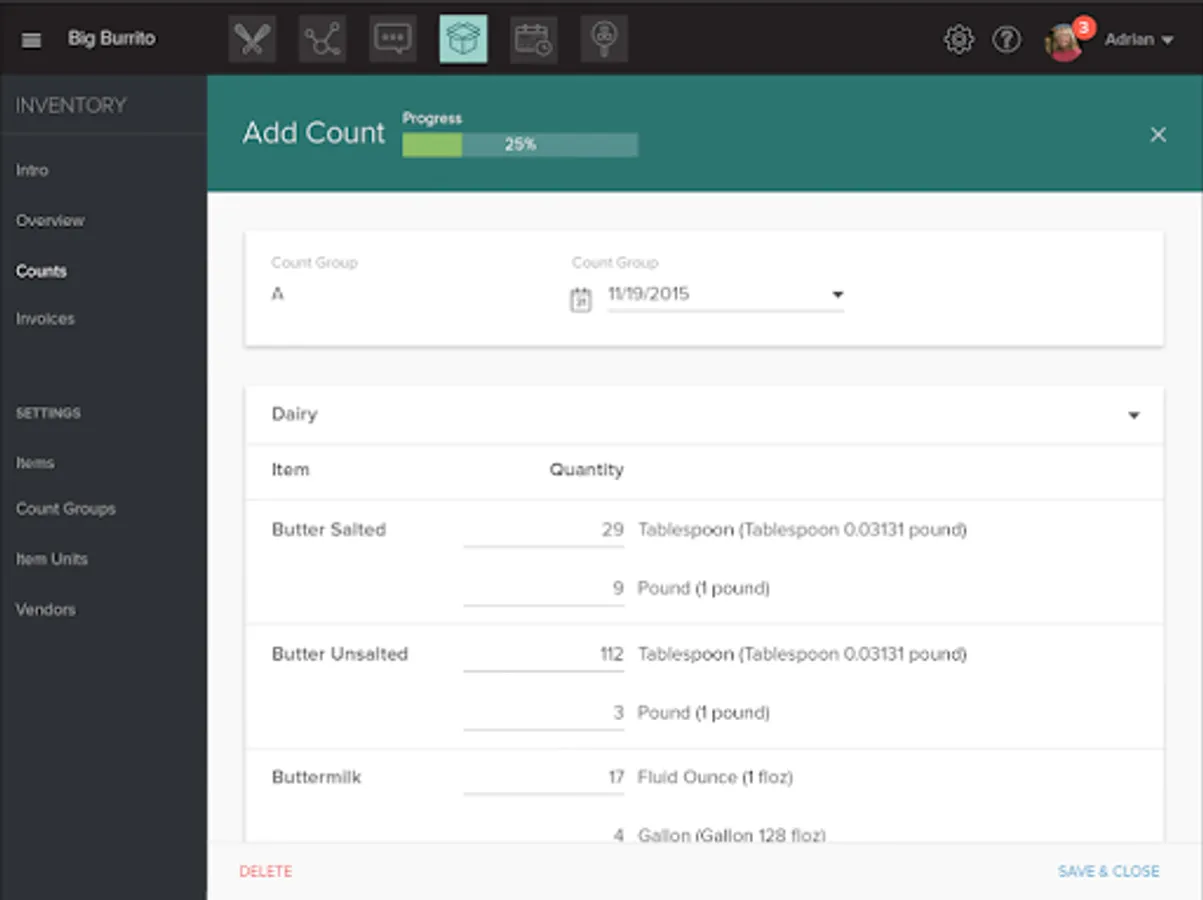This screenshot has height=900, width=1203.
Task: Open the crossed utensils recipes icon
Action: point(253,39)
